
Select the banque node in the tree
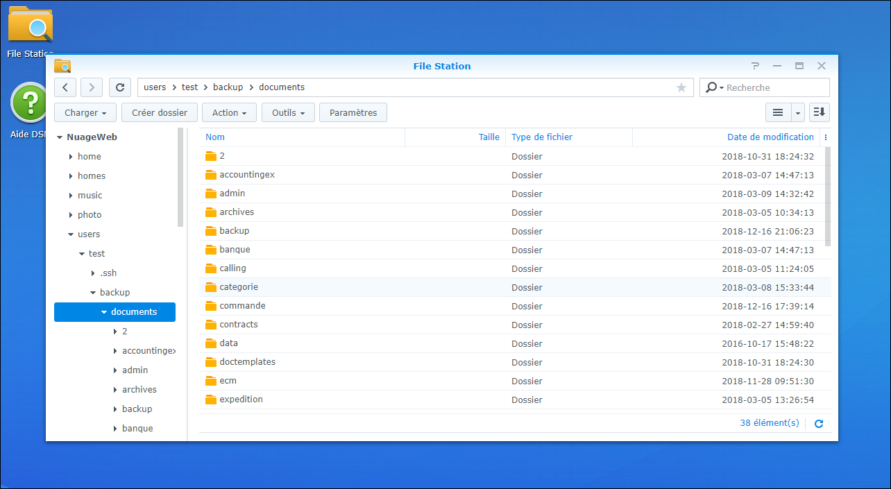[138, 428]
